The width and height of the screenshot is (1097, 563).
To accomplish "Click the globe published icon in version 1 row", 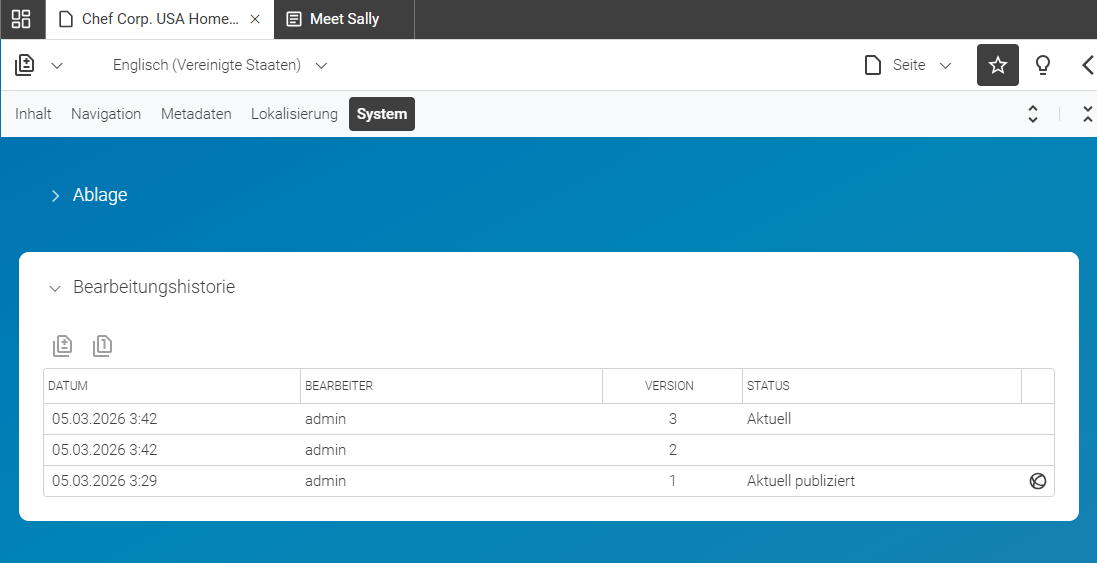I will pyautogui.click(x=1038, y=481).
